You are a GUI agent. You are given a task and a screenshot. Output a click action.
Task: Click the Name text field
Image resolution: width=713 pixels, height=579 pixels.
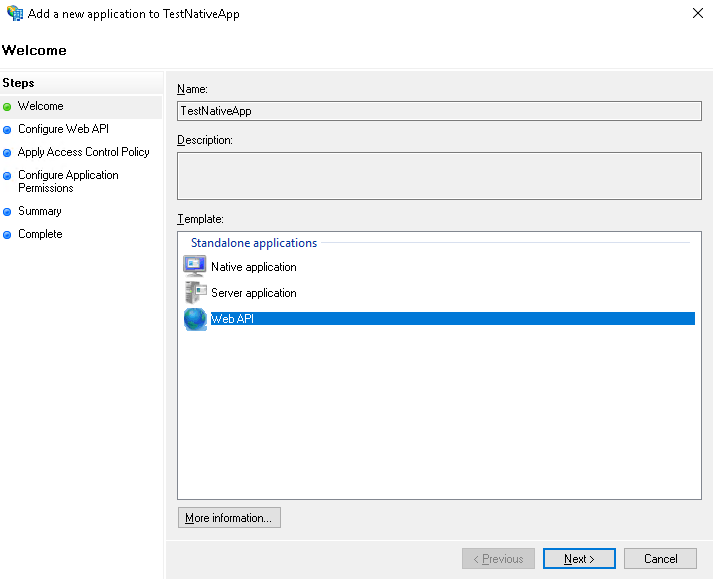click(439, 111)
